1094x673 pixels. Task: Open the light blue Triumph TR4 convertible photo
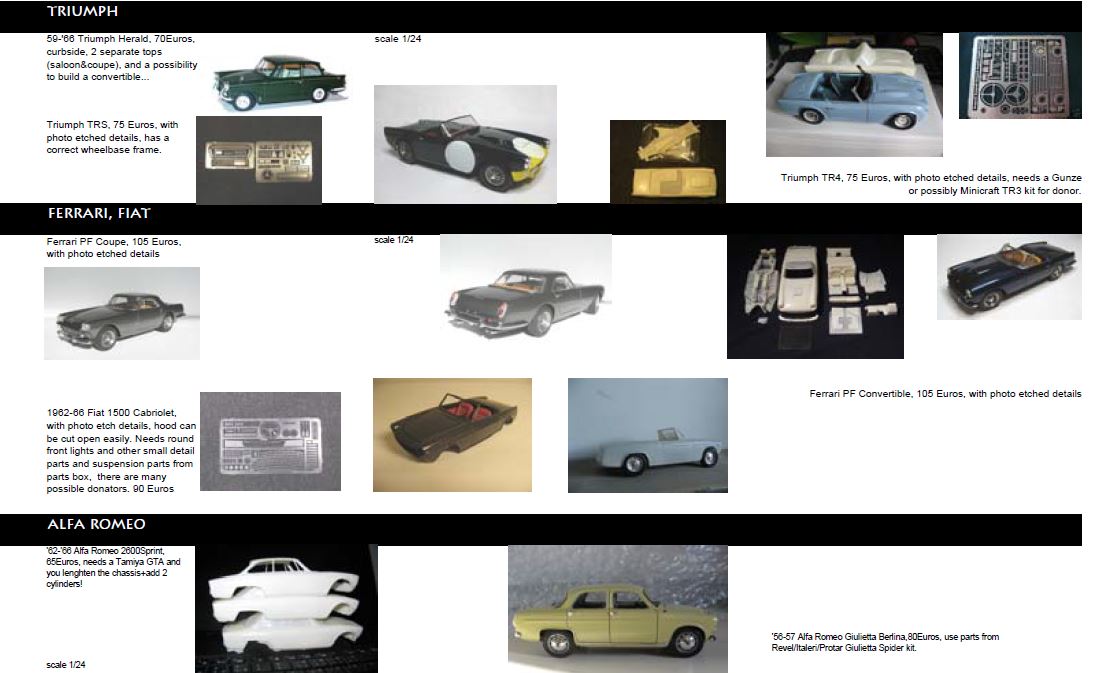click(854, 94)
